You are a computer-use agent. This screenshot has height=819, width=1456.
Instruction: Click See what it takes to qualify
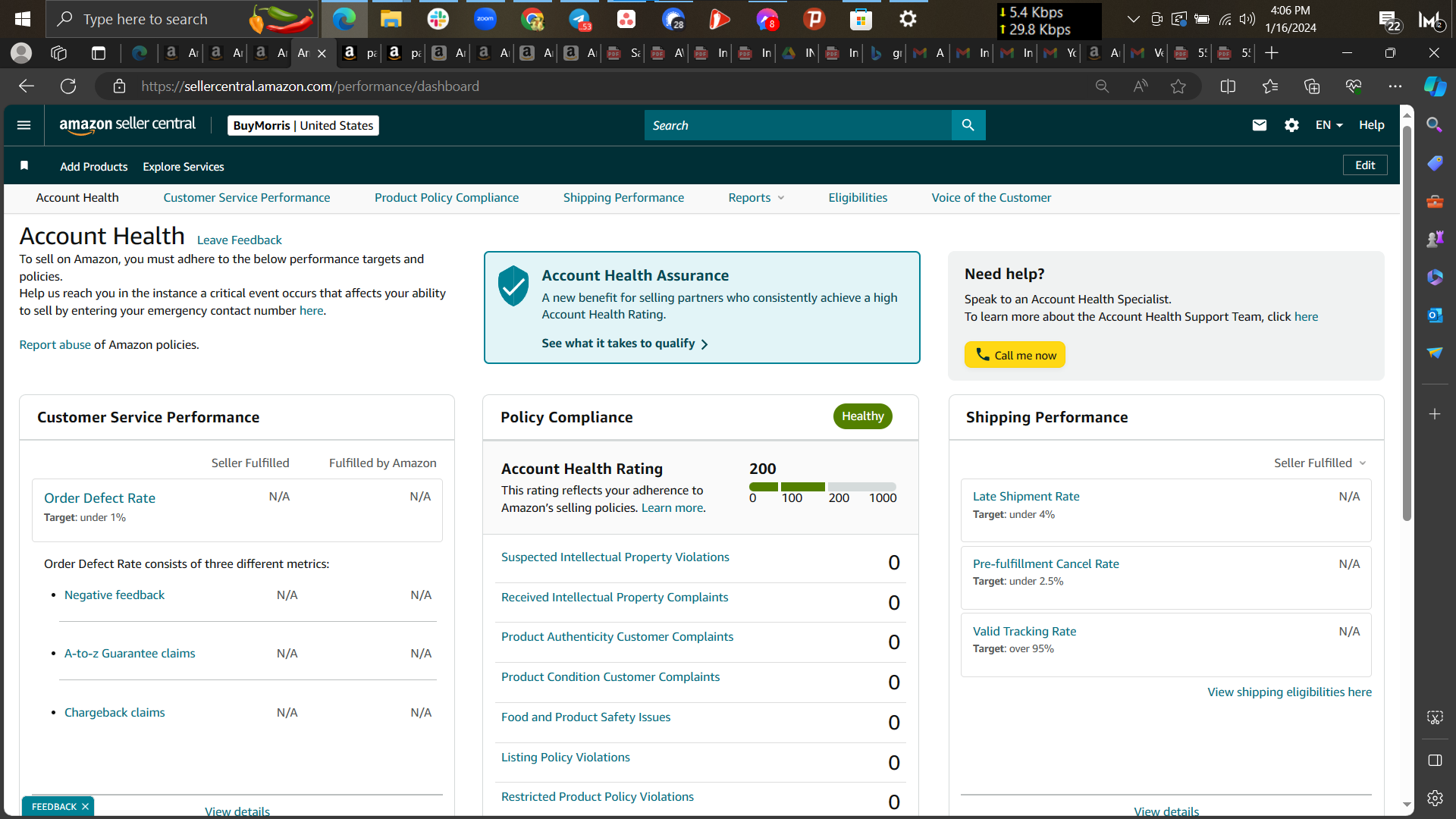pos(625,344)
